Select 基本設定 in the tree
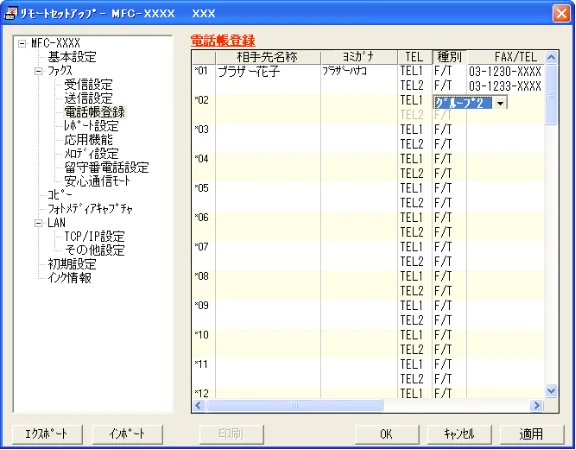576x450 pixels. click(72, 57)
